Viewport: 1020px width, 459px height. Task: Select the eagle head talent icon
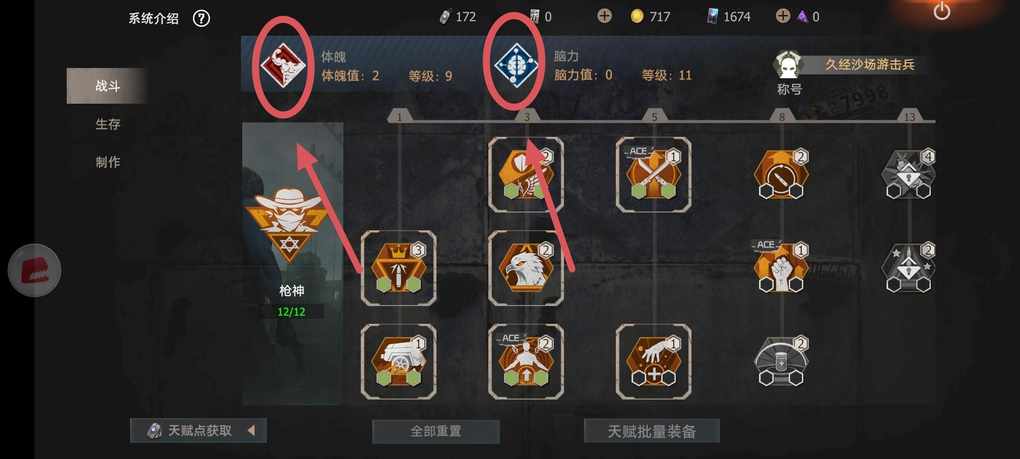(x=526, y=267)
